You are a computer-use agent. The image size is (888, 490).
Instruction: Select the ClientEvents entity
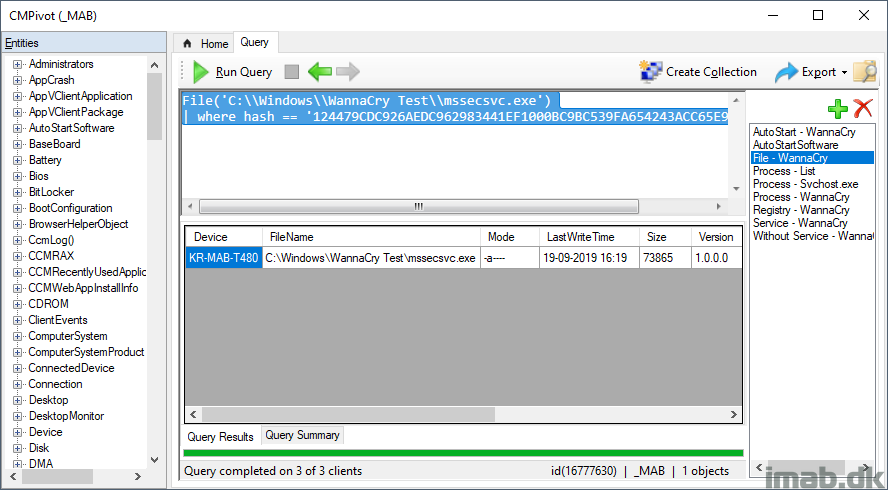58,320
